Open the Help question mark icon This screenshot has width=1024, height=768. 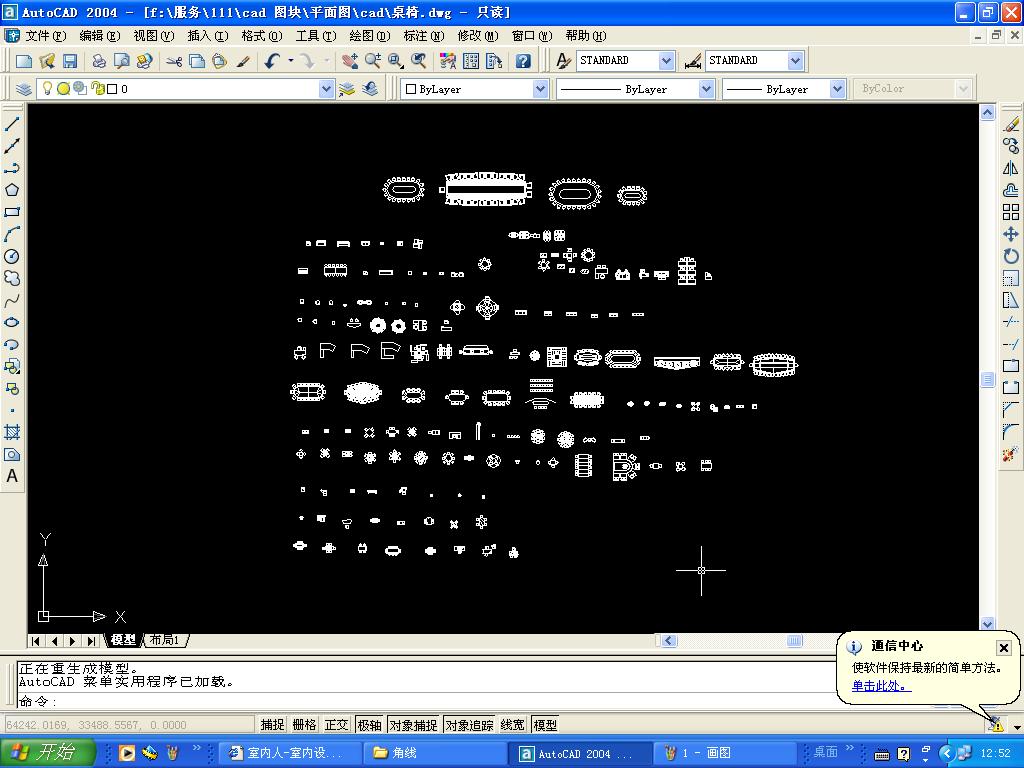coord(523,61)
